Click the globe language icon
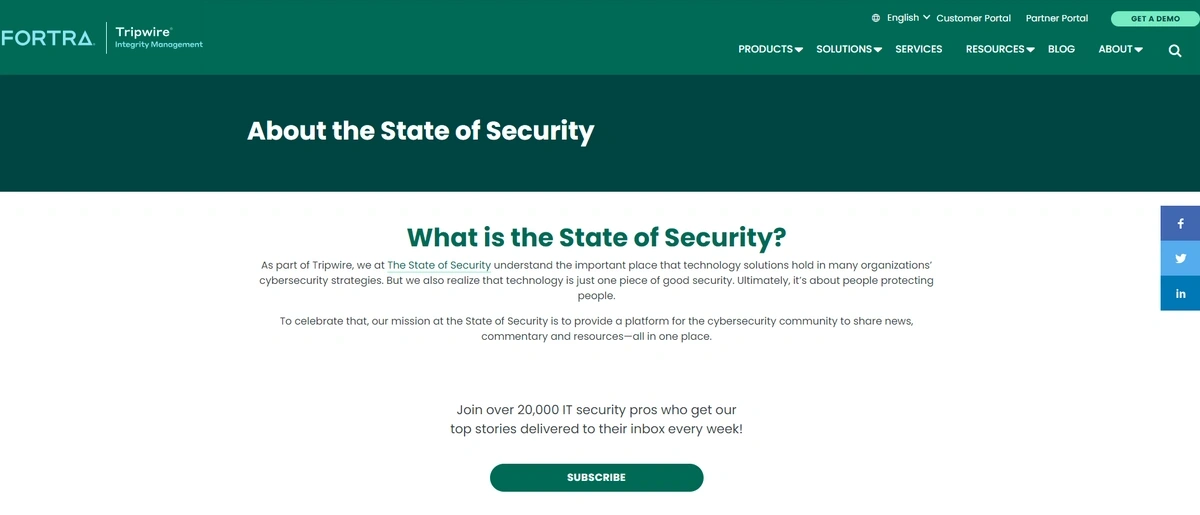Viewport: 1200px width, 515px height. click(x=876, y=18)
